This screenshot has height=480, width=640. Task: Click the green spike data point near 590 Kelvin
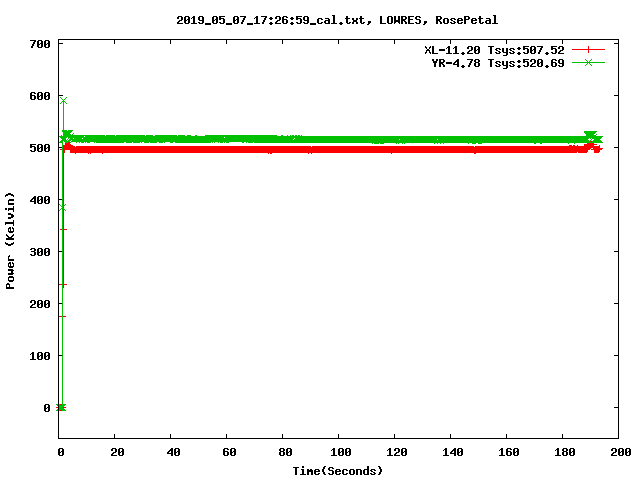[63, 100]
